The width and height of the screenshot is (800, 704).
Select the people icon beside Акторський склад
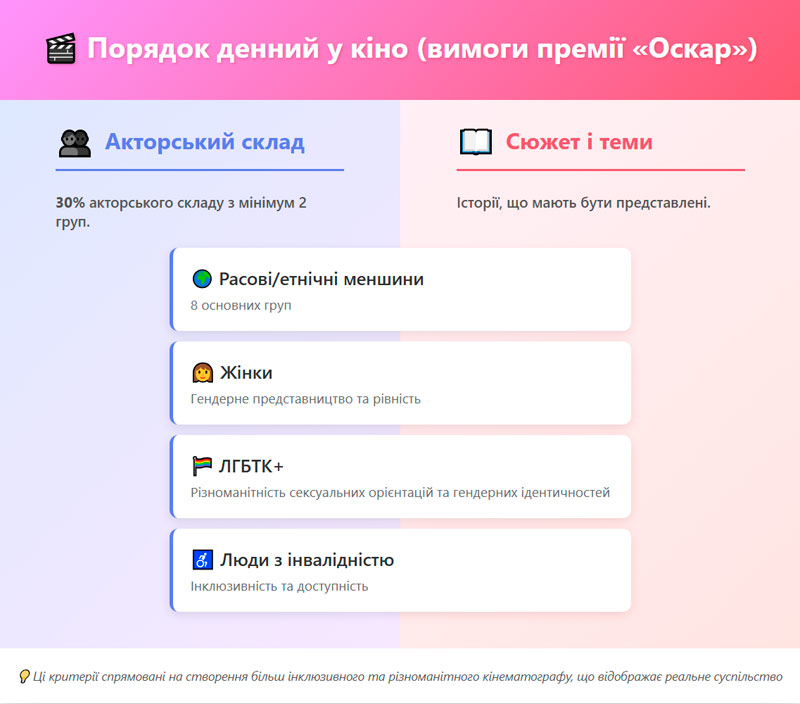click(73, 141)
